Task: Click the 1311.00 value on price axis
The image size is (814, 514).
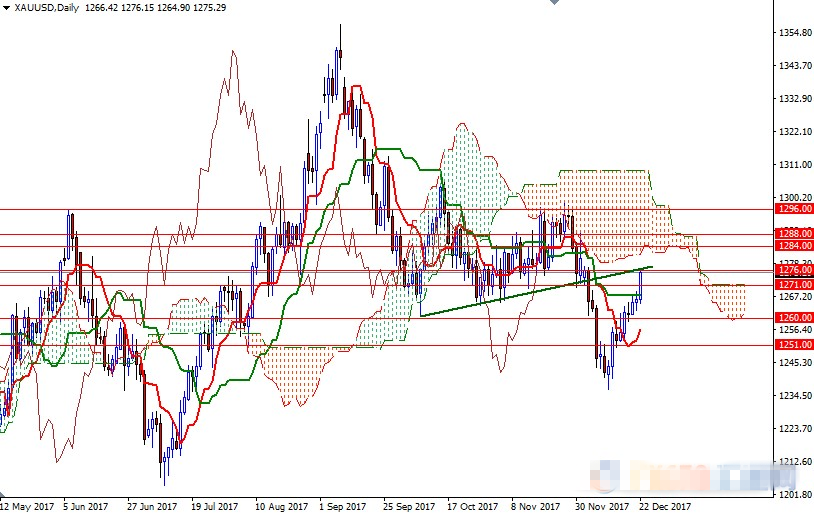Action: (794, 165)
